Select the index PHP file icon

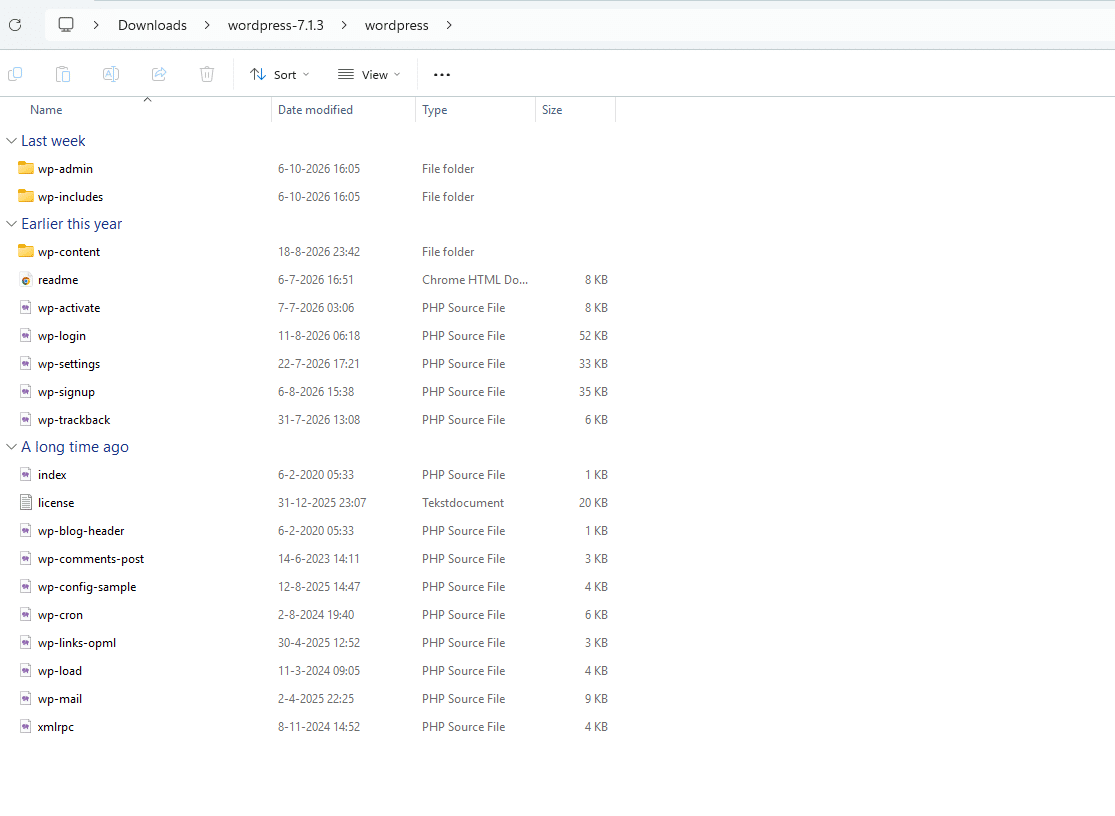point(26,475)
